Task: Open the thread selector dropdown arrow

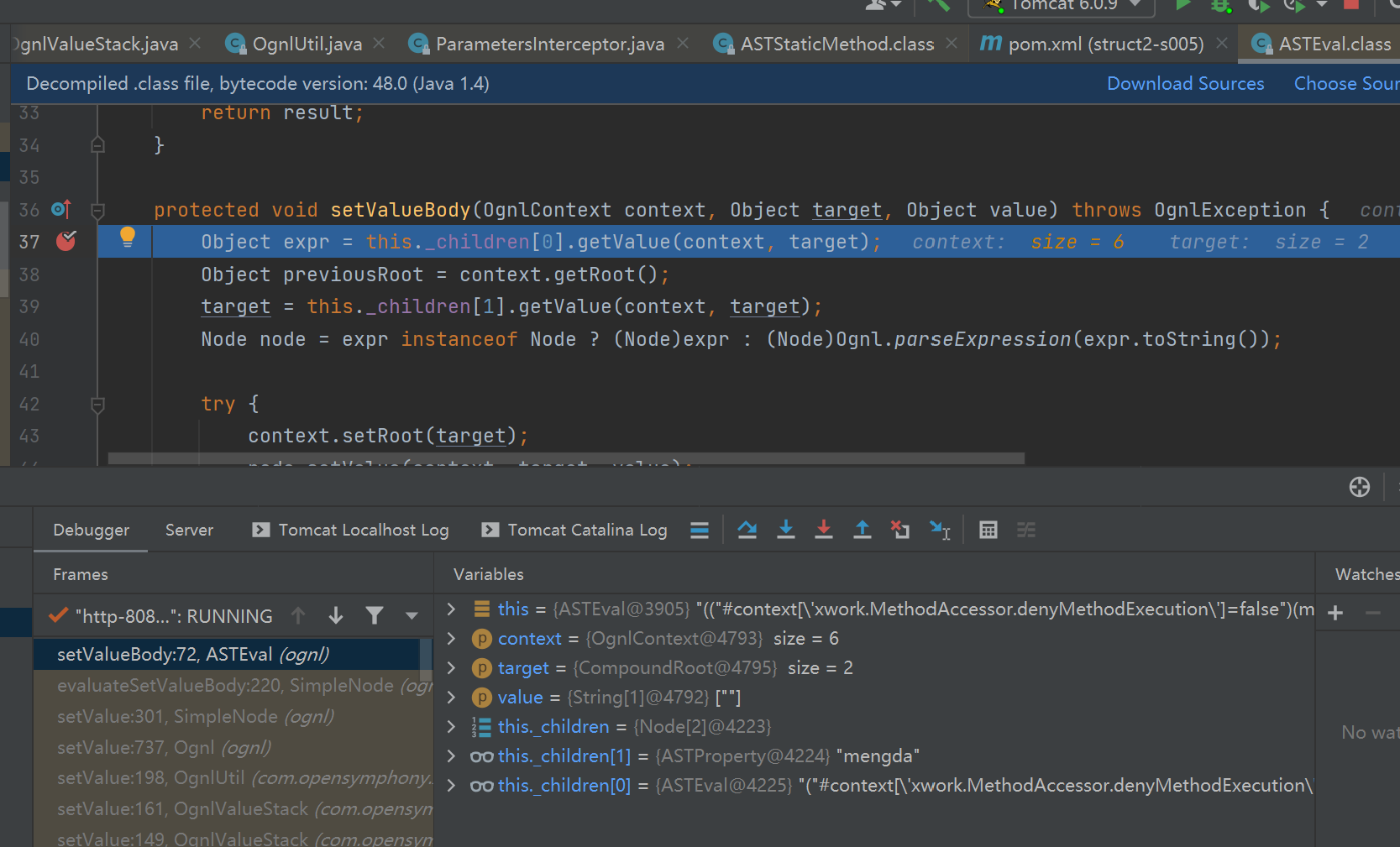Action: 412,616
